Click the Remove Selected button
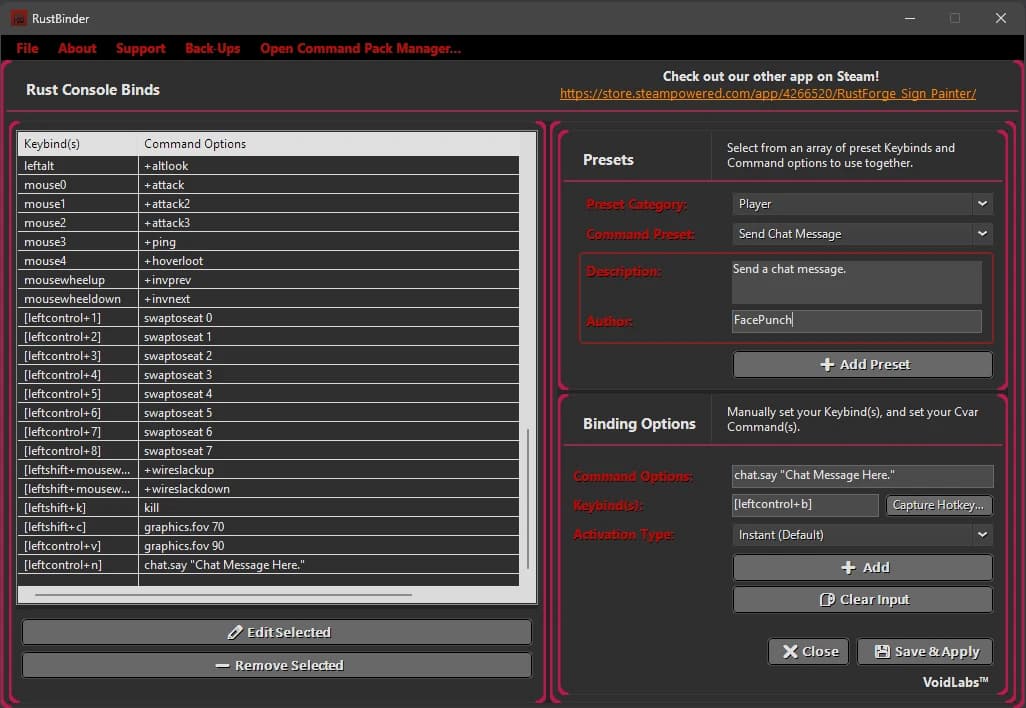This screenshot has width=1026, height=708. coord(277,665)
